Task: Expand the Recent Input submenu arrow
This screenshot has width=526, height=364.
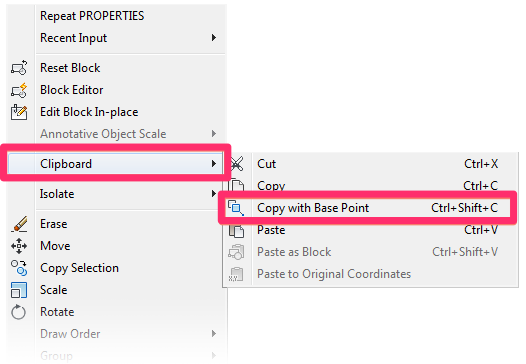Action: (214, 38)
